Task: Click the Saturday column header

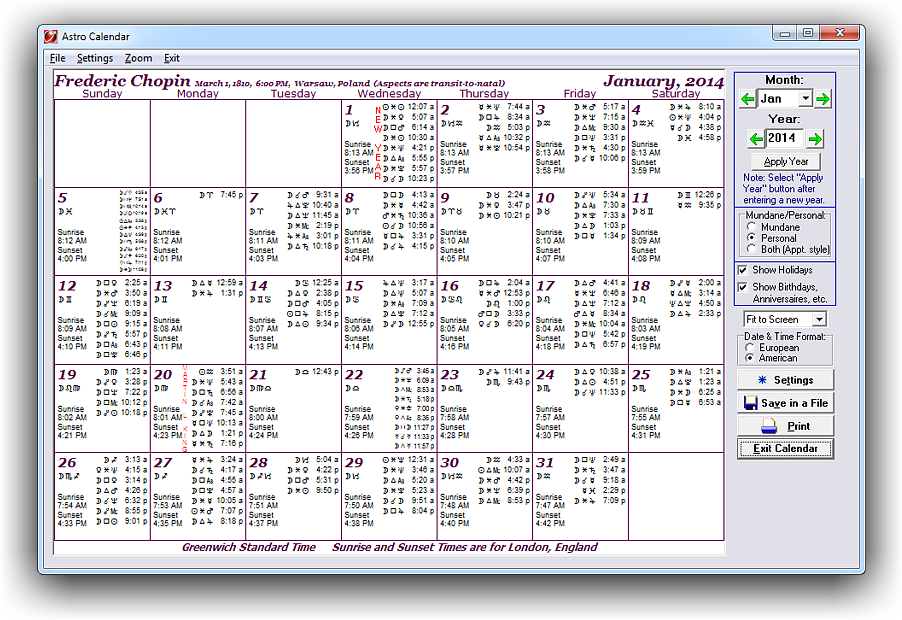Action: [676, 94]
